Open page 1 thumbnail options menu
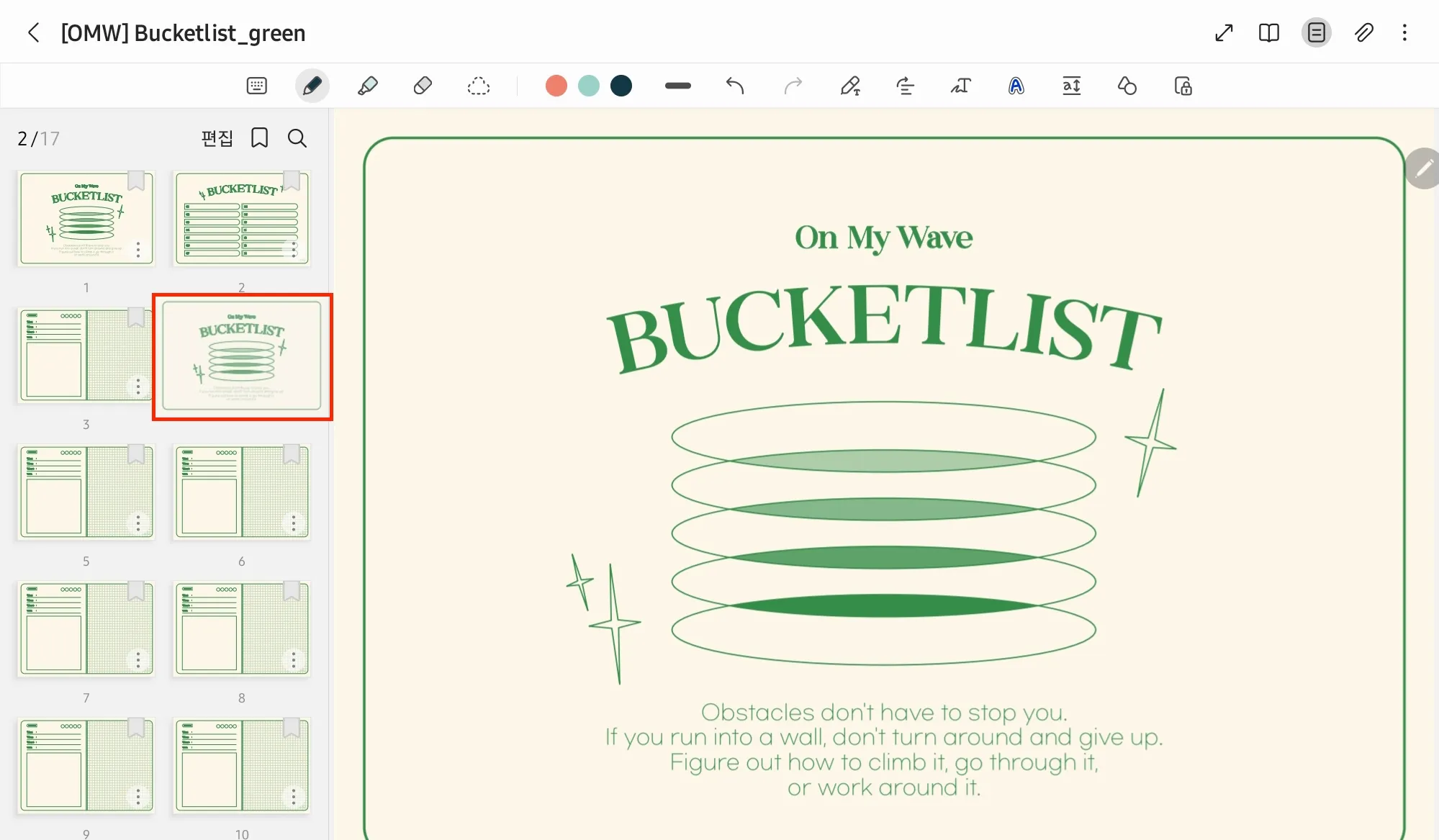This screenshot has width=1439, height=840. [138, 250]
